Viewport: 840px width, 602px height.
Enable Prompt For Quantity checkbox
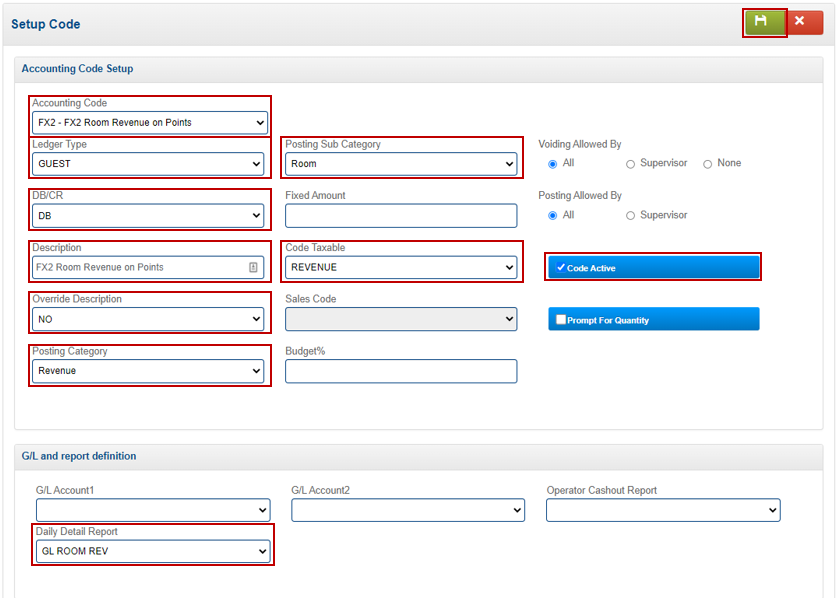point(561,320)
